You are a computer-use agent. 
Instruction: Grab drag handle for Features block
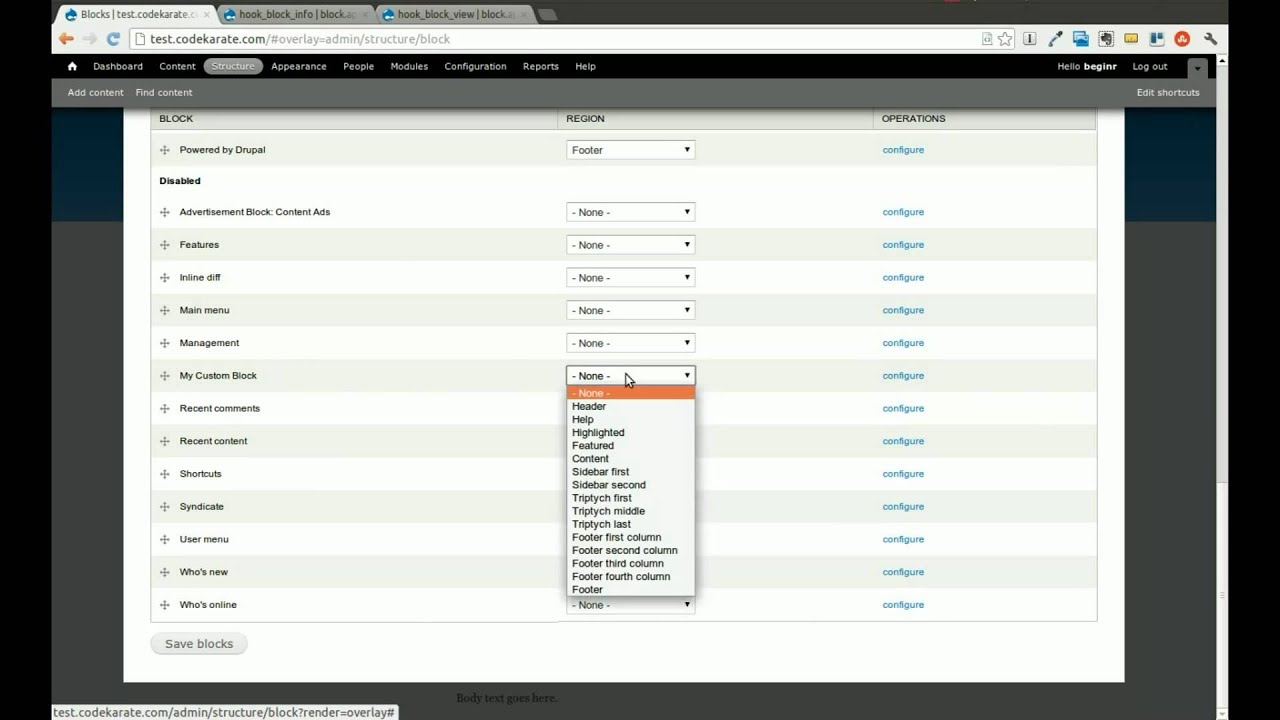(165, 245)
